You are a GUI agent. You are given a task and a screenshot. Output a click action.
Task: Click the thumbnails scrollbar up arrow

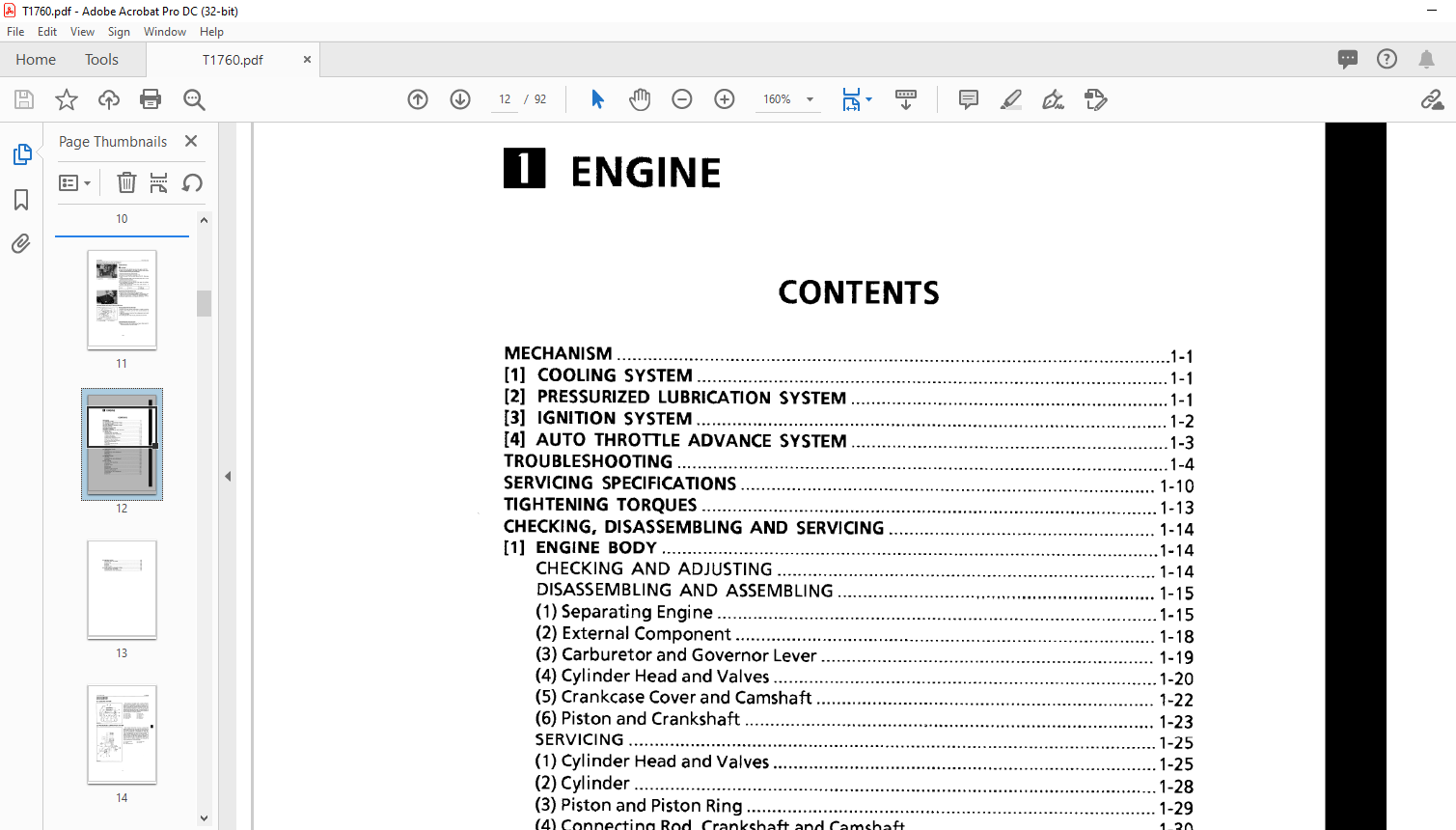(x=204, y=220)
